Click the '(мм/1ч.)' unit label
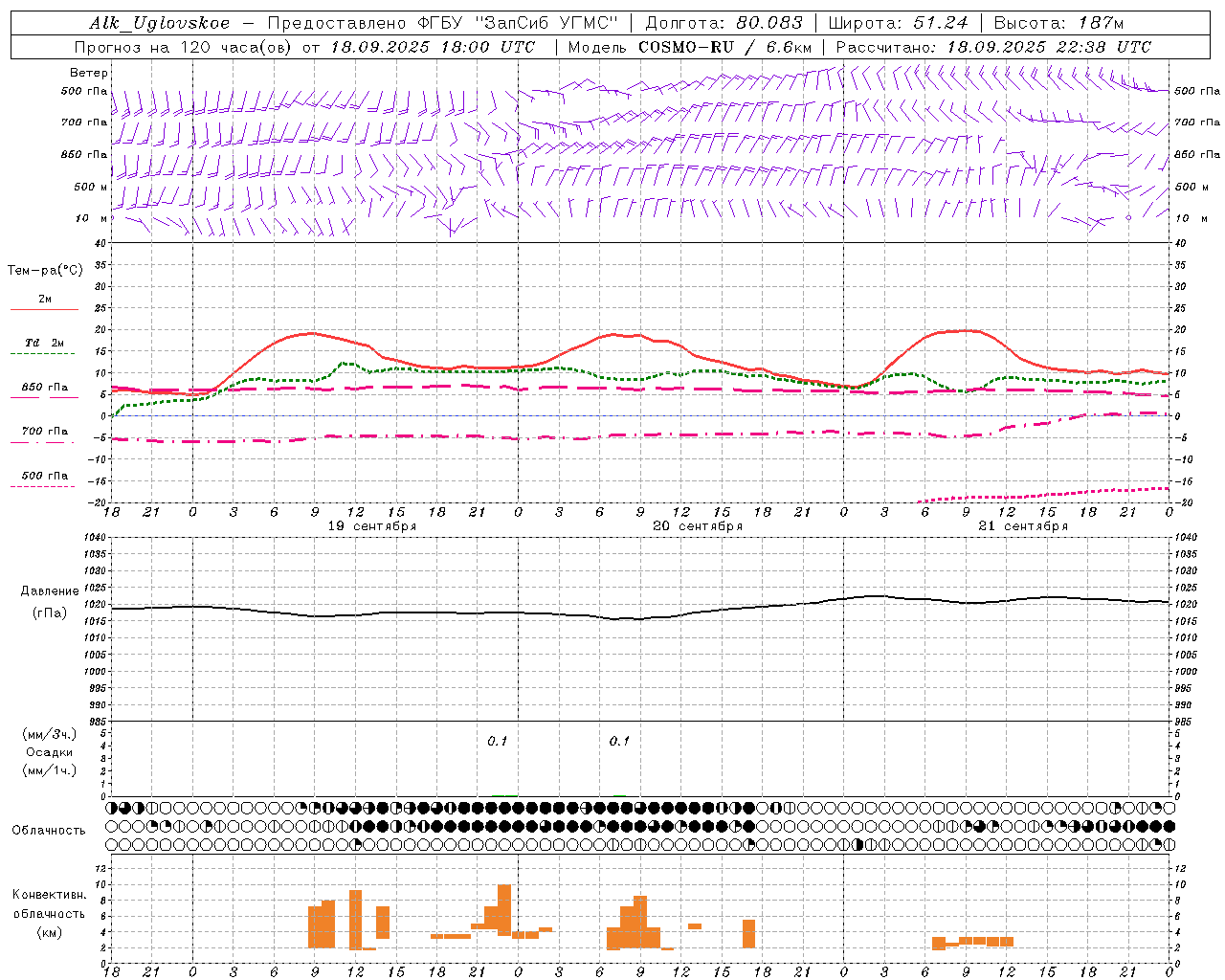The image size is (1225, 980). [50, 770]
